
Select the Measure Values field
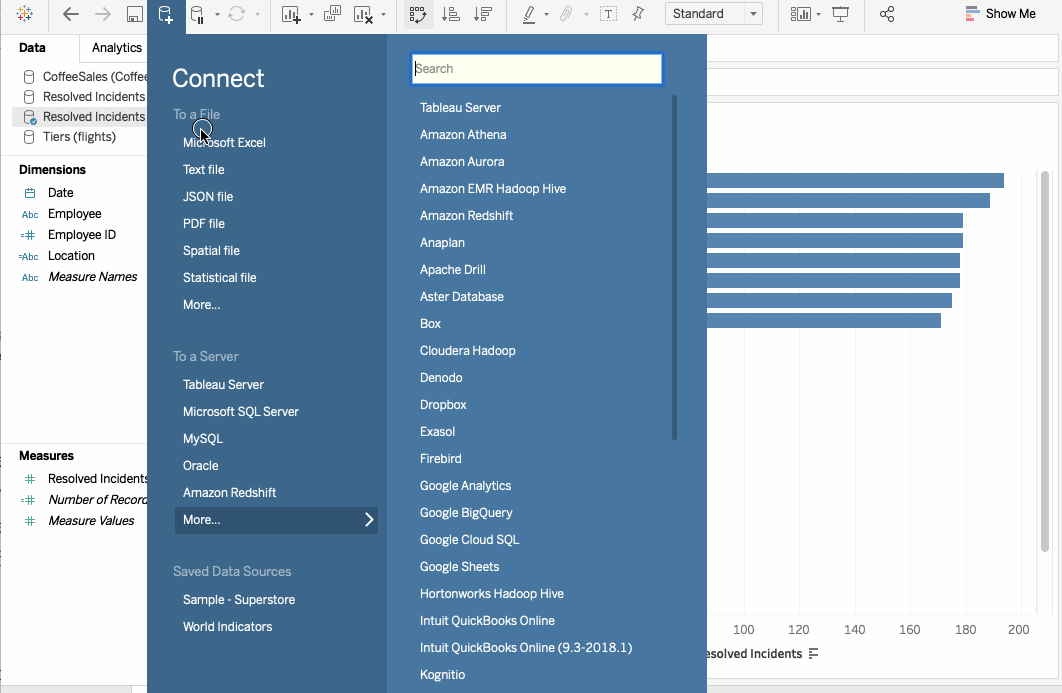pos(91,521)
